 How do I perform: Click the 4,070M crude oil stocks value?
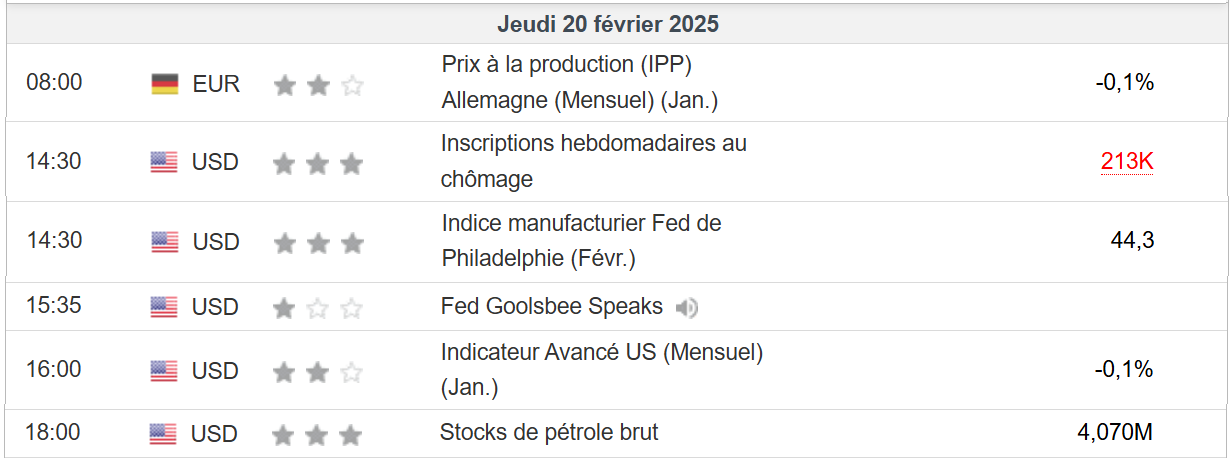[1115, 433]
